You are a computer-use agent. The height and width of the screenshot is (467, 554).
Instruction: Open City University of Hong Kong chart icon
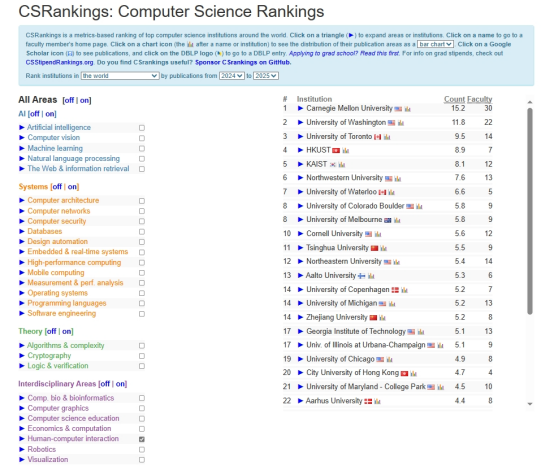pos(413,373)
